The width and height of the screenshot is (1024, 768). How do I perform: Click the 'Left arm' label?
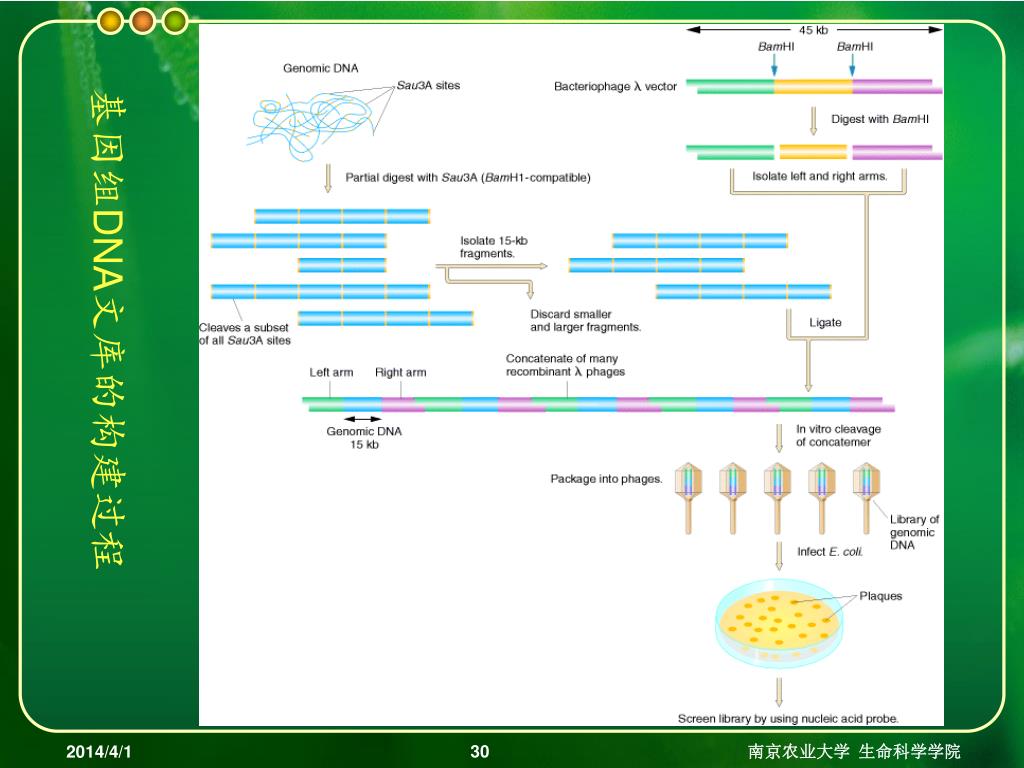click(x=331, y=372)
